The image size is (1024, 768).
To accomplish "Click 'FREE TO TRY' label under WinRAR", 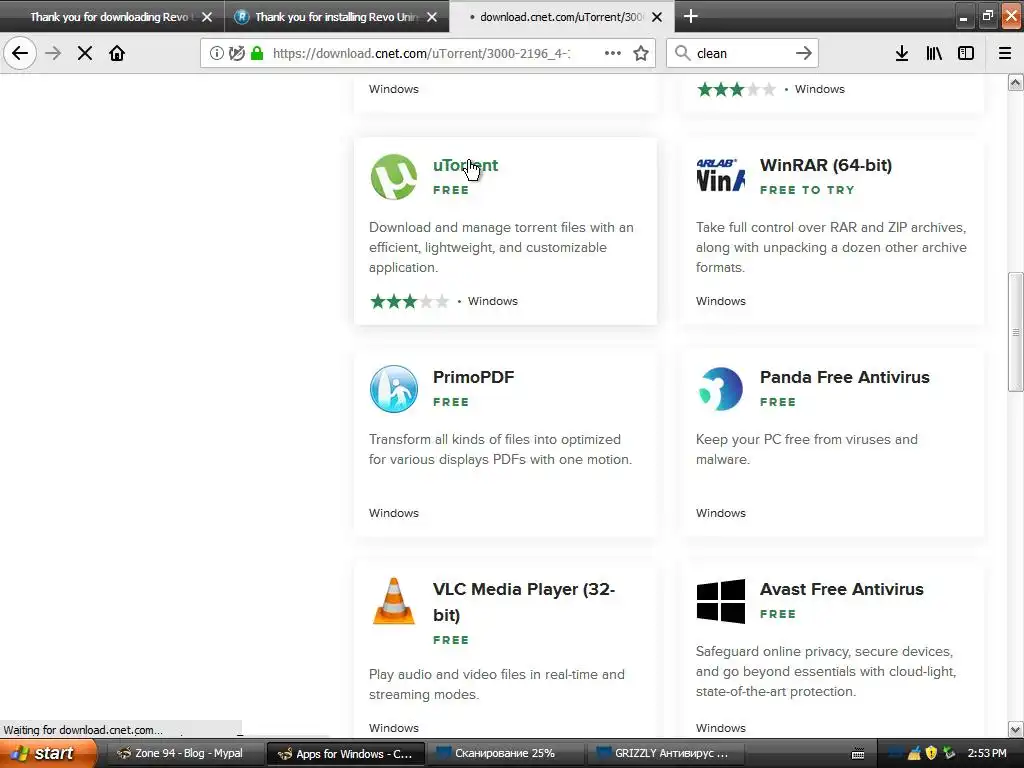I will point(807,190).
